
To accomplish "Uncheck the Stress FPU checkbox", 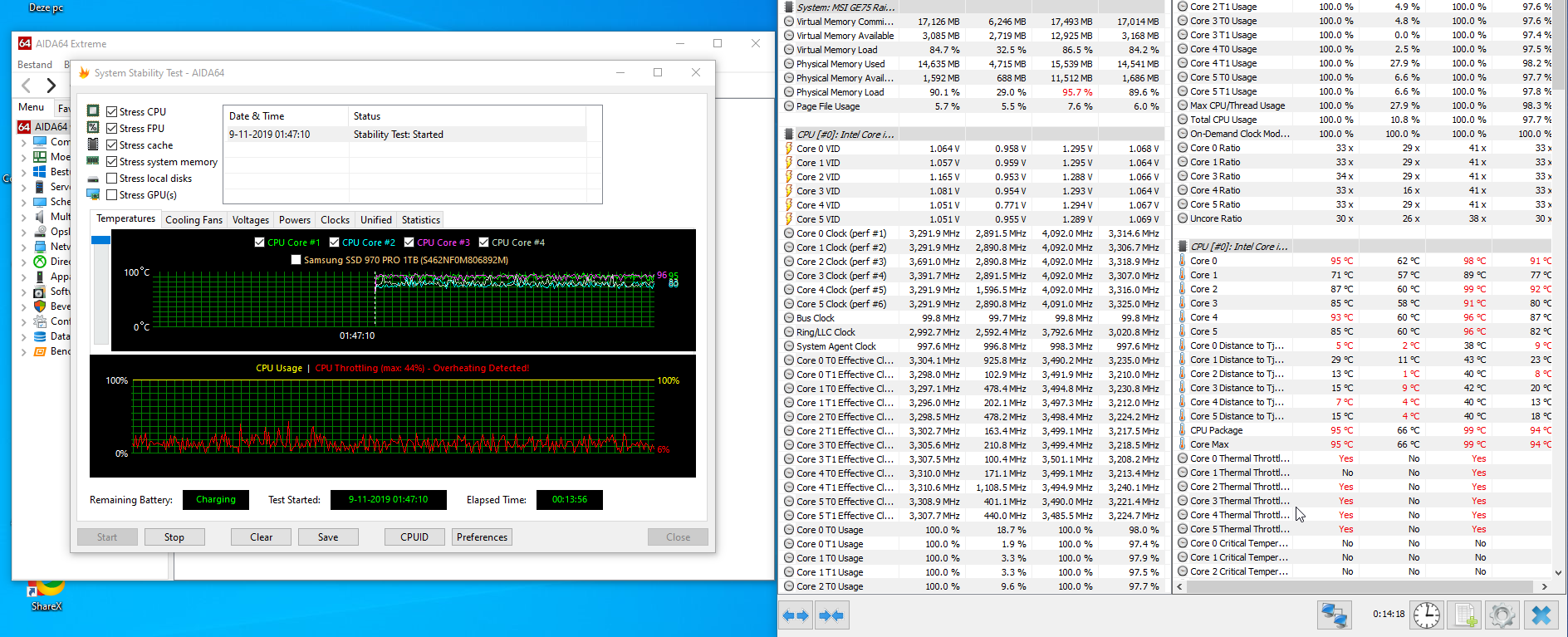I will pyautogui.click(x=111, y=128).
